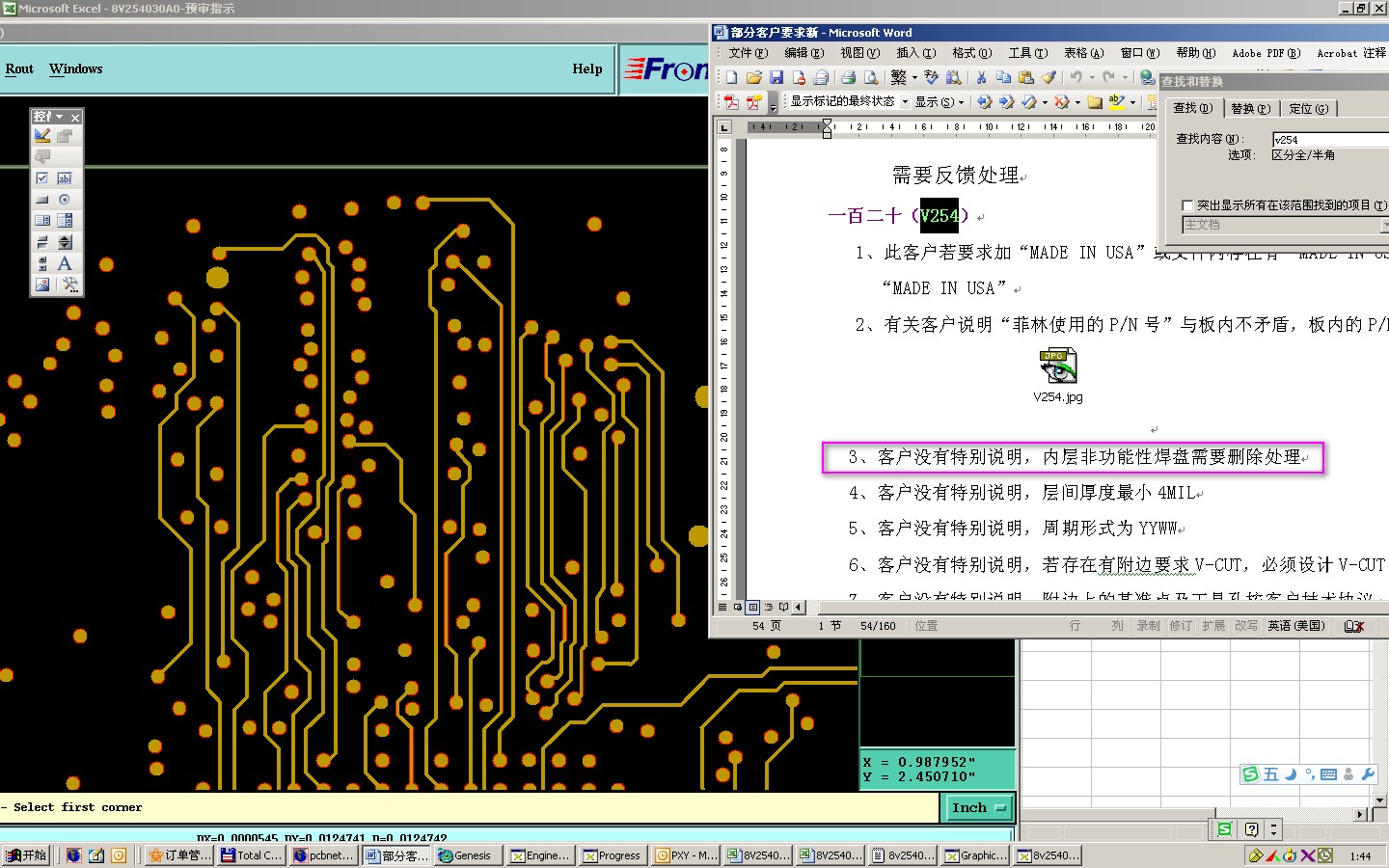Image resolution: width=1389 pixels, height=868 pixels.
Task: Click the Insert Comment note icon in Word
Action: pos(1094,101)
